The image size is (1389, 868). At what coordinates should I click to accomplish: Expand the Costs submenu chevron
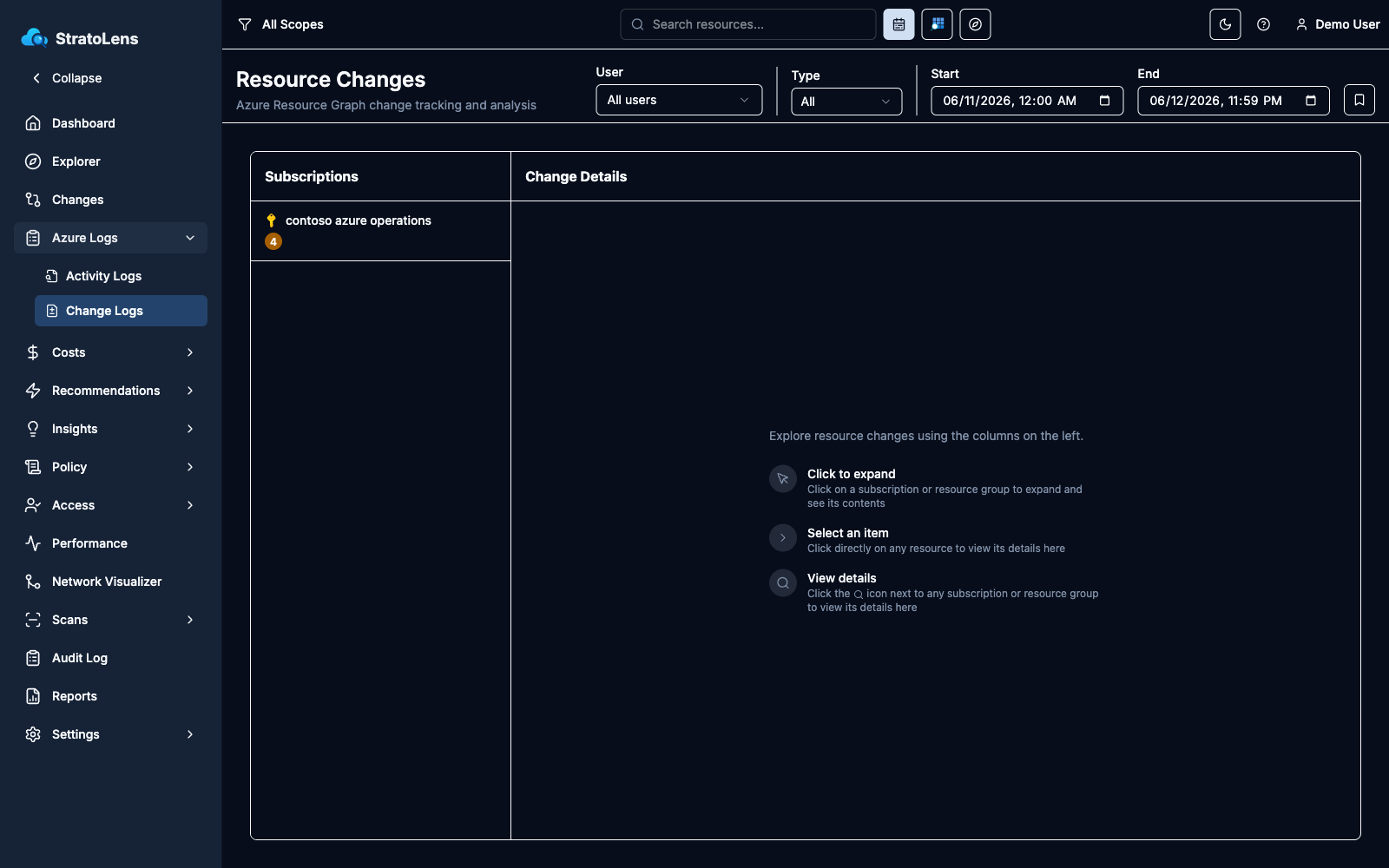tap(190, 352)
